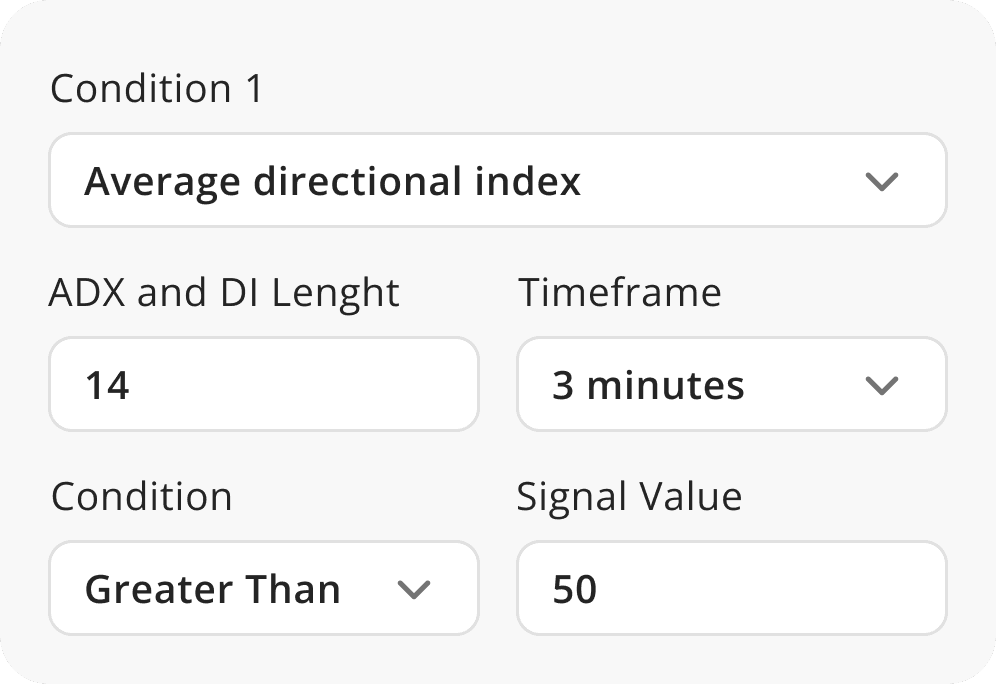Click the Signal Value label
This screenshot has width=996, height=684.
click(629, 497)
